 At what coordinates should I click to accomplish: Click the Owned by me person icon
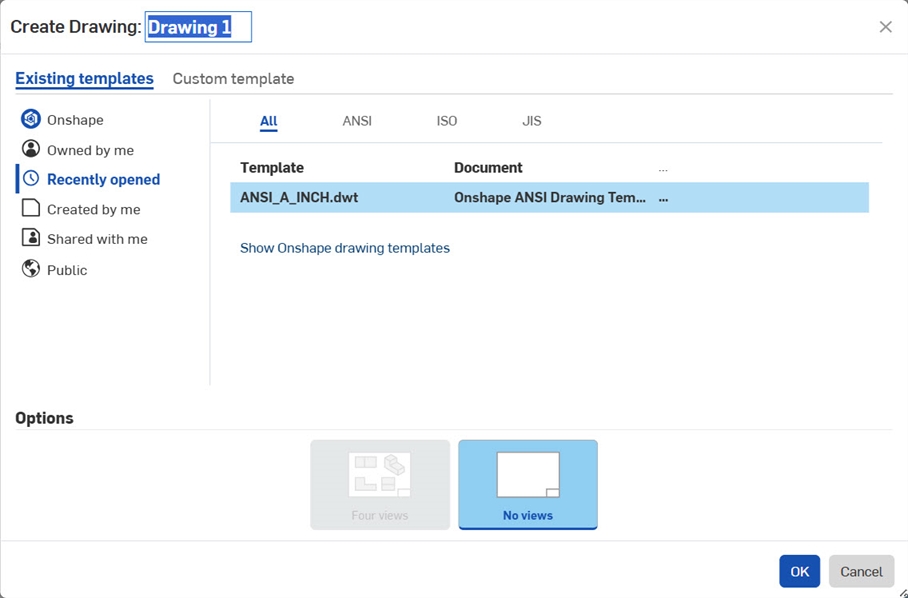point(31,148)
